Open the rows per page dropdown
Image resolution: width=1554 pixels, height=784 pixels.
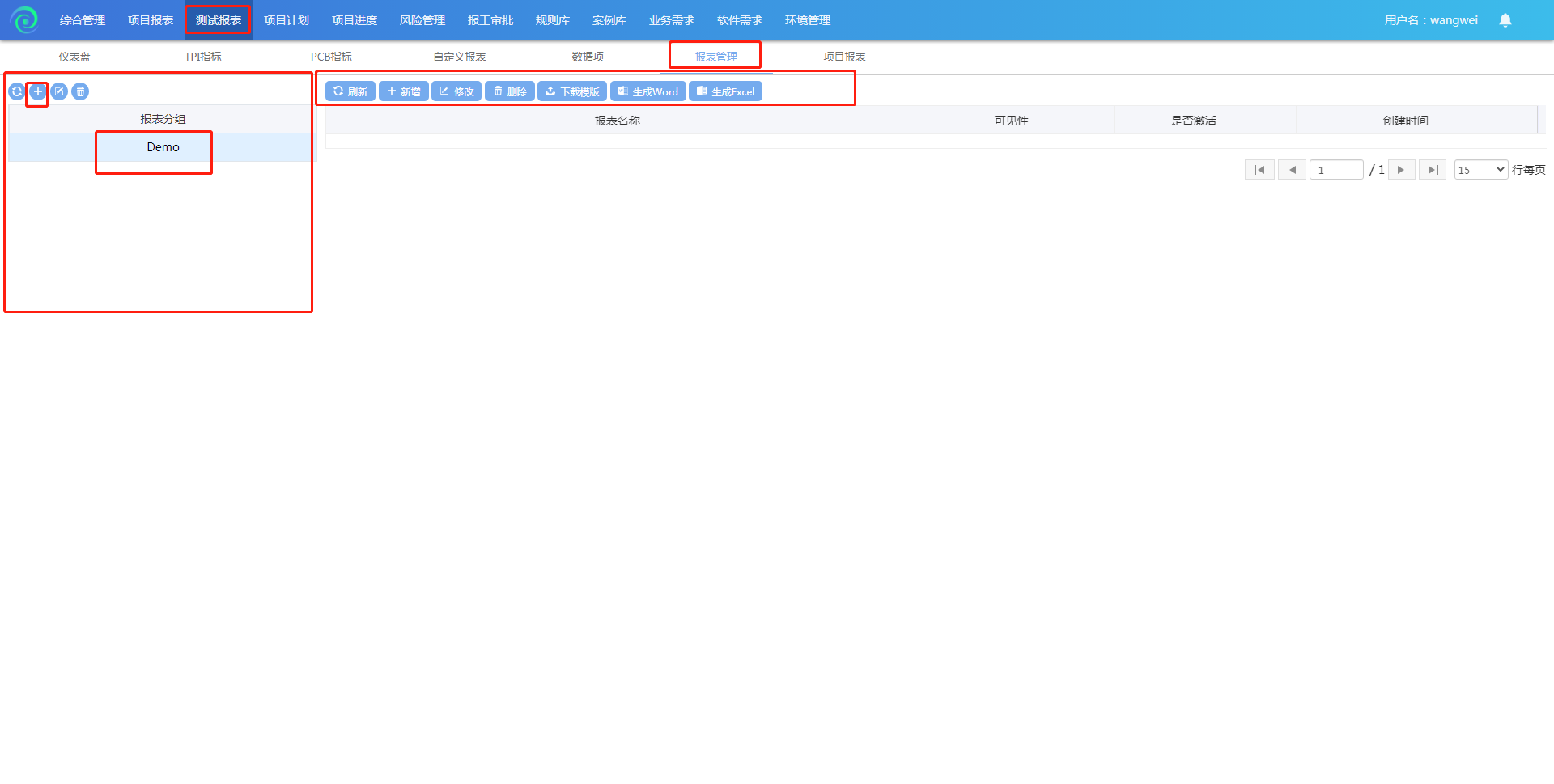pos(1480,170)
